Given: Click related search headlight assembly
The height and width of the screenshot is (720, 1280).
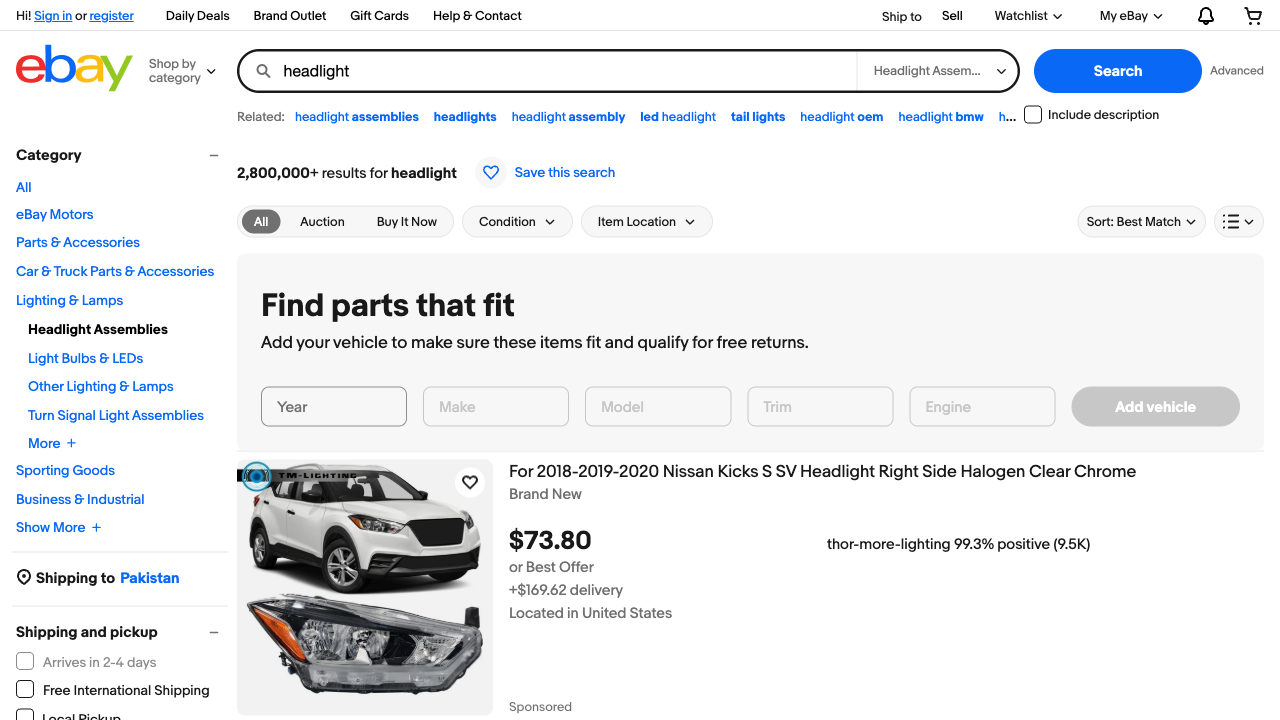Looking at the screenshot, I should (x=568, y=117).
